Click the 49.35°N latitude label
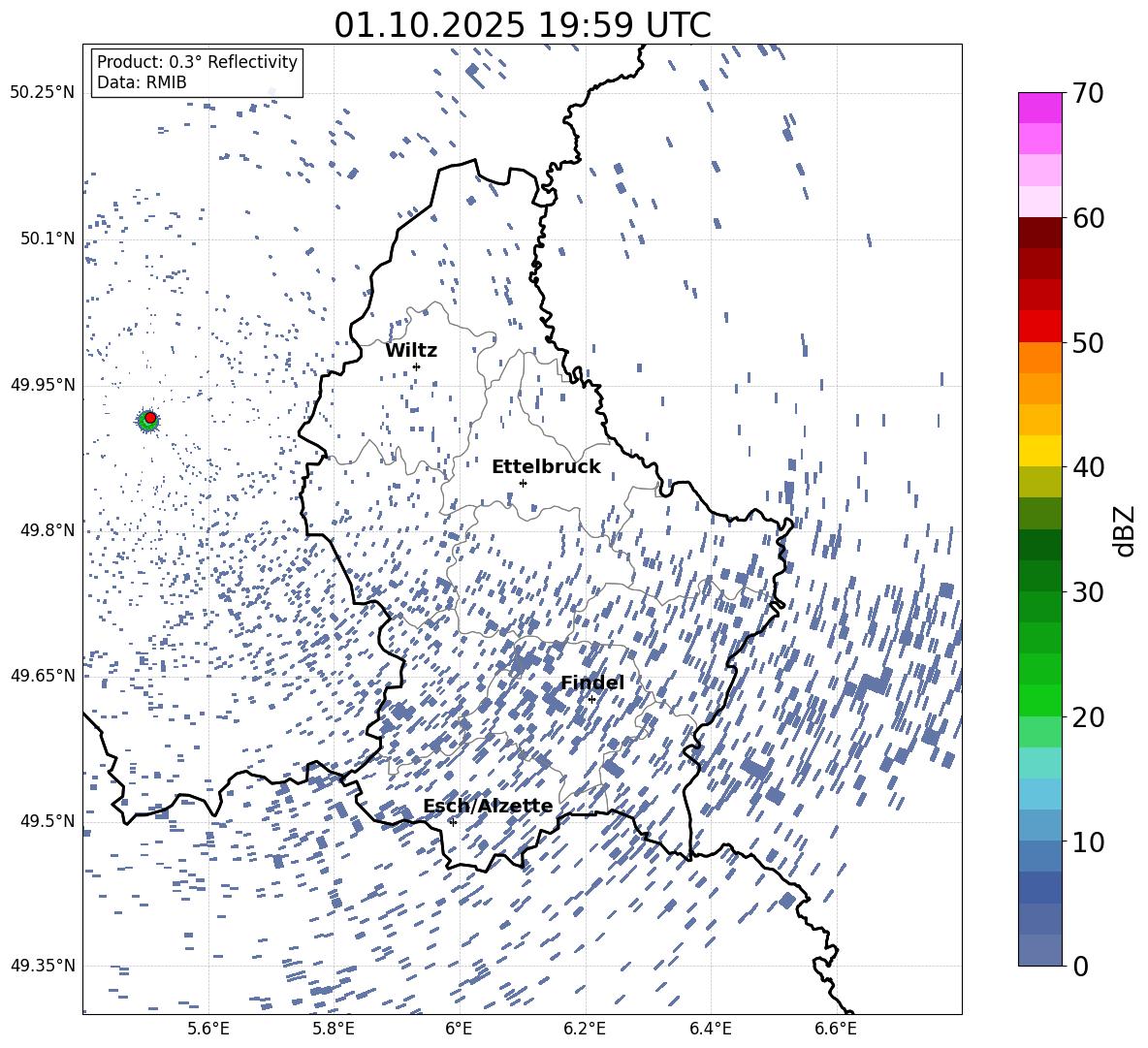The width and height of the screenshot is (1148, 1048). 43,966
